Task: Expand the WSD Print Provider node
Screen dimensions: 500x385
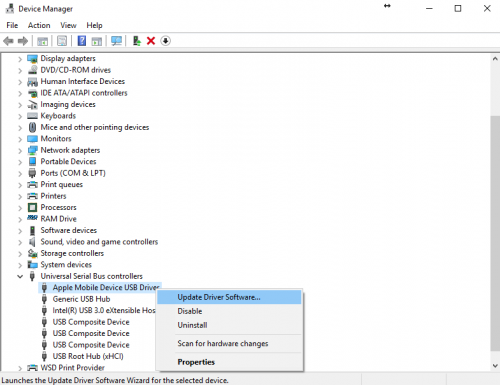Action: pyautogui.click(x=20, y=368)
